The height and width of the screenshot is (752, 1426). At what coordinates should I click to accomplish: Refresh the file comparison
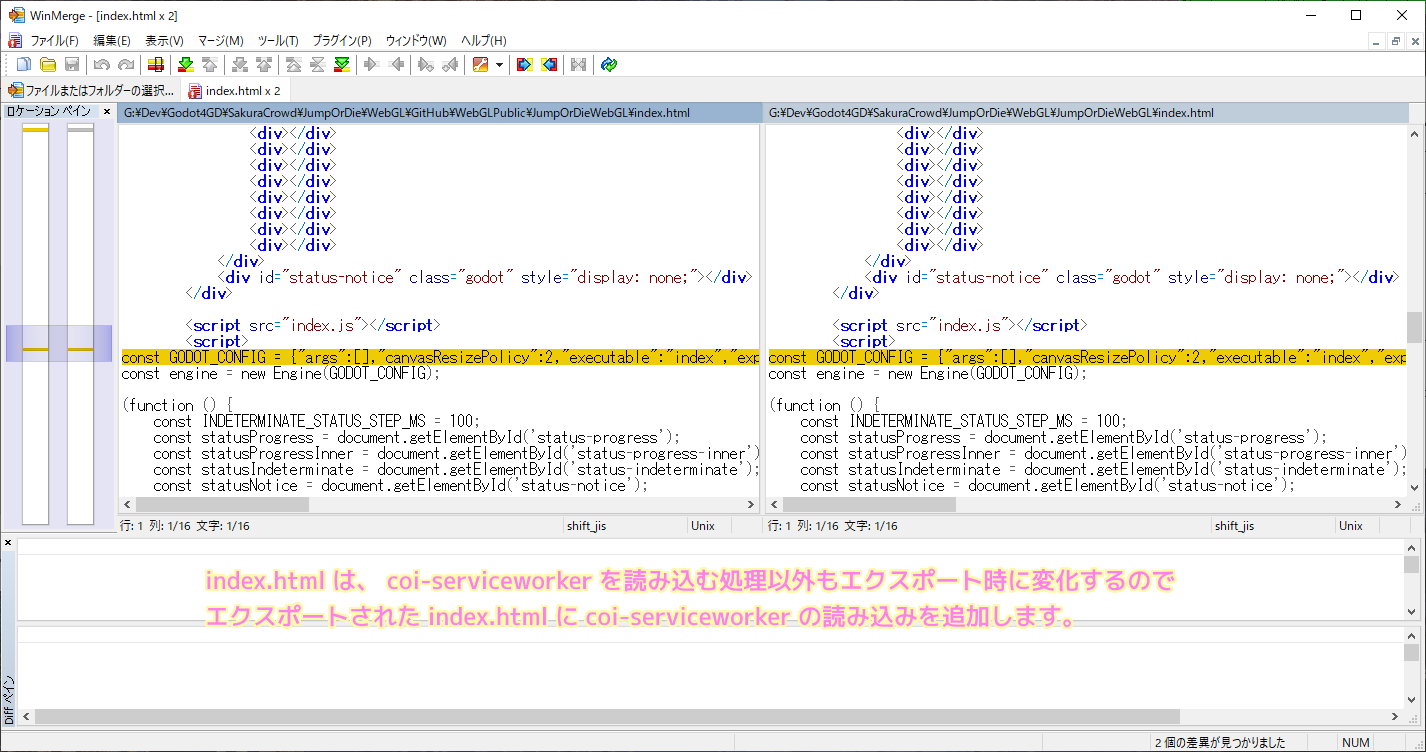coord(609,65)
